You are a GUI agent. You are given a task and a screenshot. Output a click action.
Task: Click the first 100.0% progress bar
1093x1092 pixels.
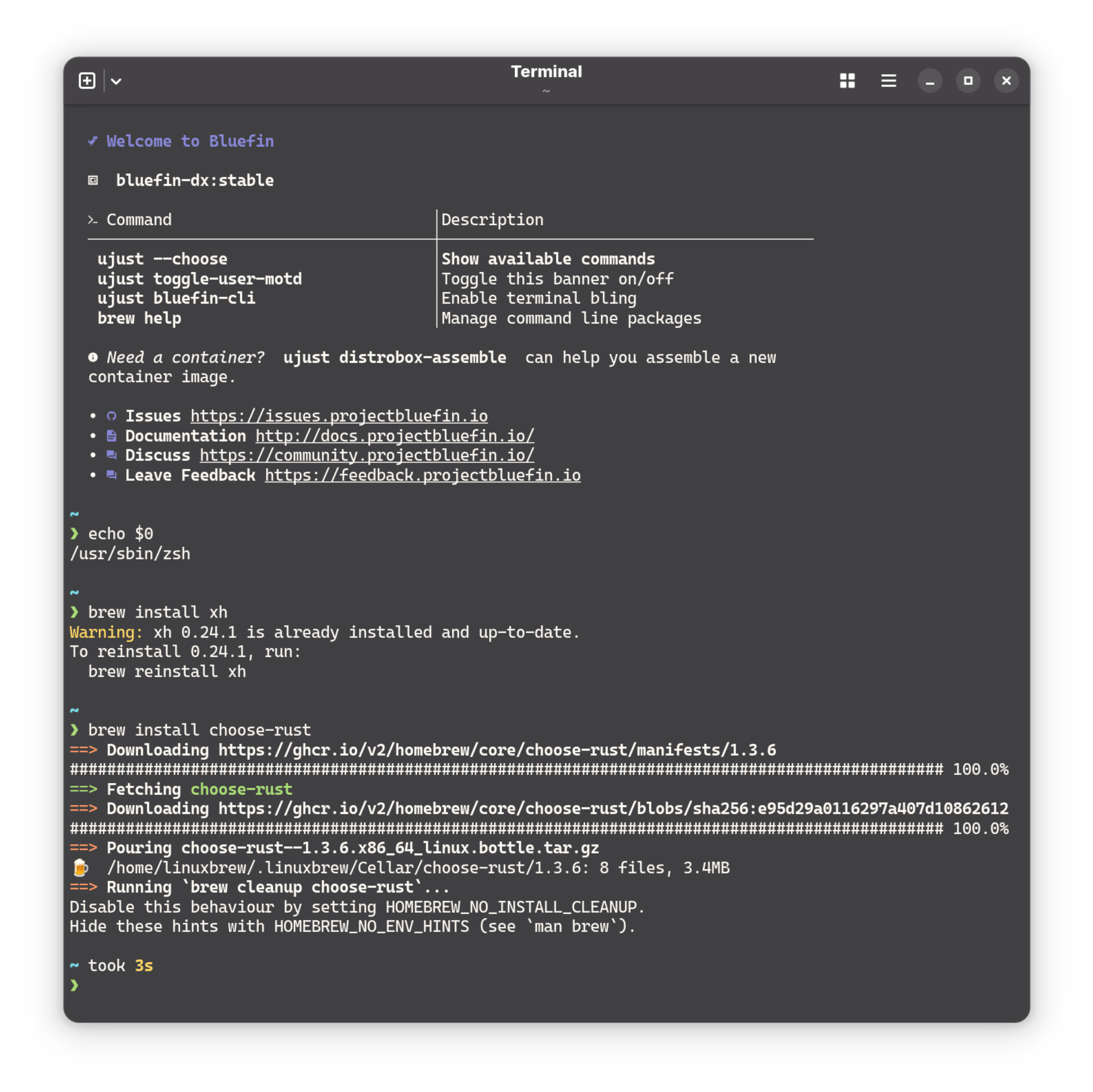tap(539, 769)
